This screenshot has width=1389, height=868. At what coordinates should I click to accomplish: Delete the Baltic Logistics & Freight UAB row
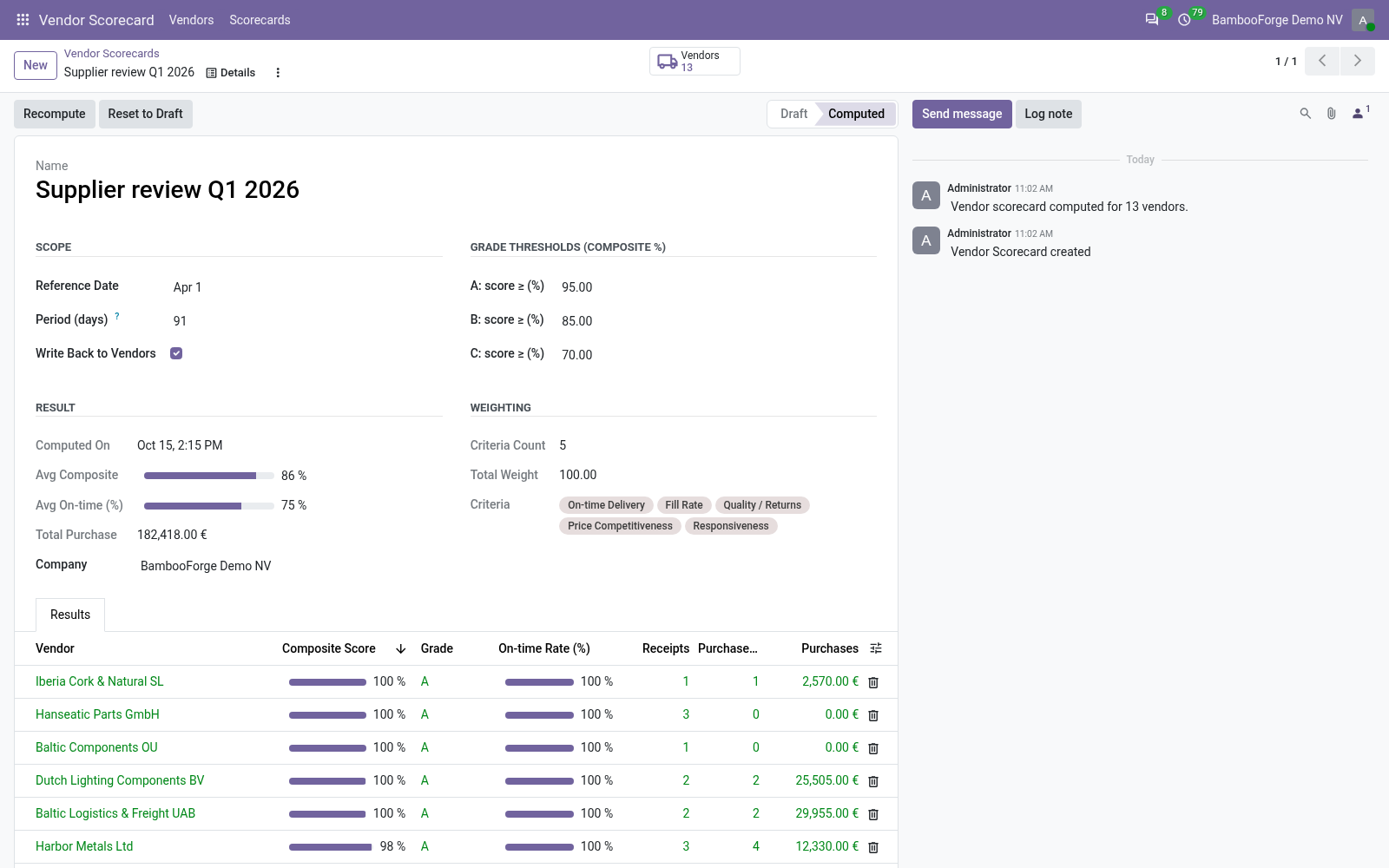873,814
